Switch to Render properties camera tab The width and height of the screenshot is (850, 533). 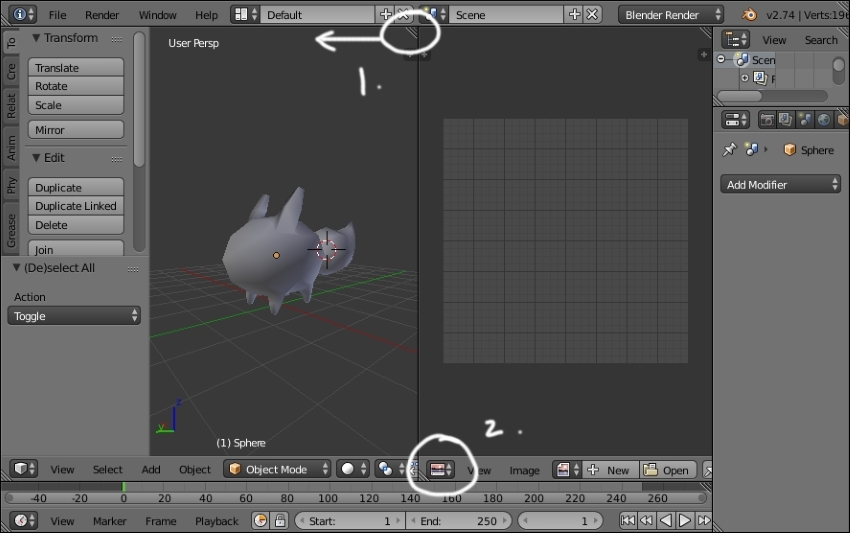coord(767,120)
